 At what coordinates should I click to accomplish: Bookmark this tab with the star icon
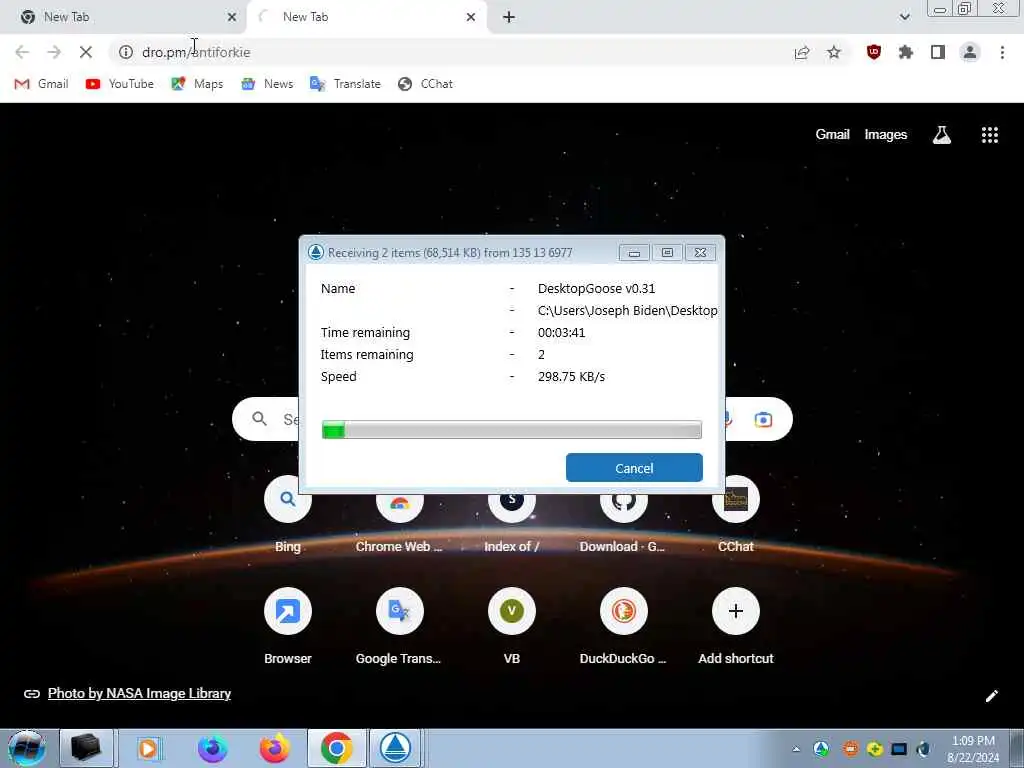(834, 52)
